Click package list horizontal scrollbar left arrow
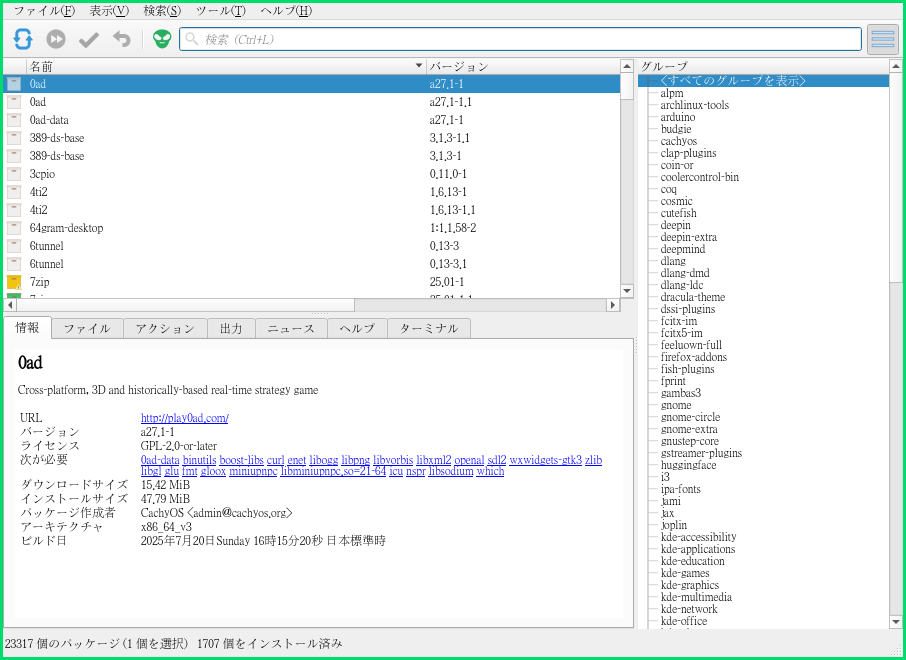This screenshot has height=660, width=906. click(10, 305)
